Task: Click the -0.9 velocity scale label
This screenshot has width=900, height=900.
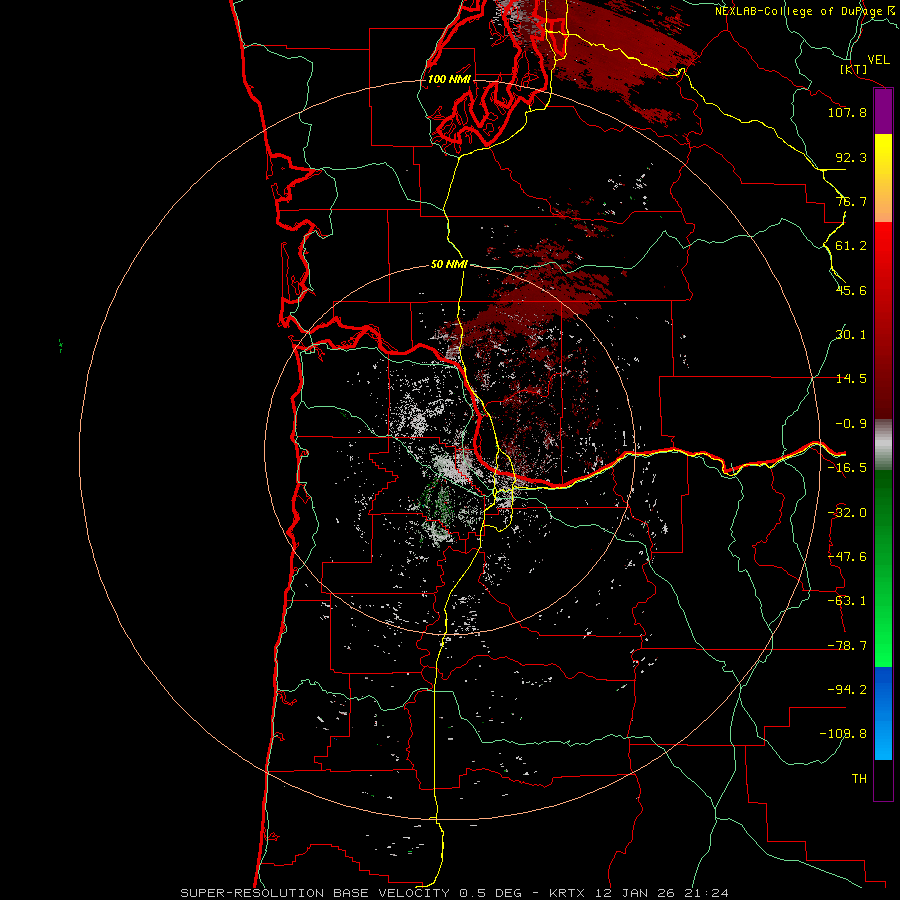Action: pos(851,424)
